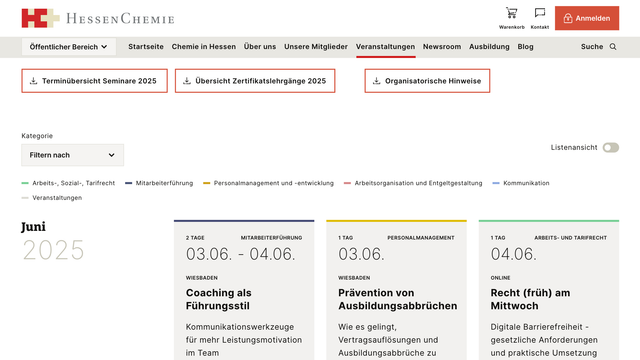Download Terminübersicht Seminare 2025
The image size is (640, 360).
[x=94, y=81]
